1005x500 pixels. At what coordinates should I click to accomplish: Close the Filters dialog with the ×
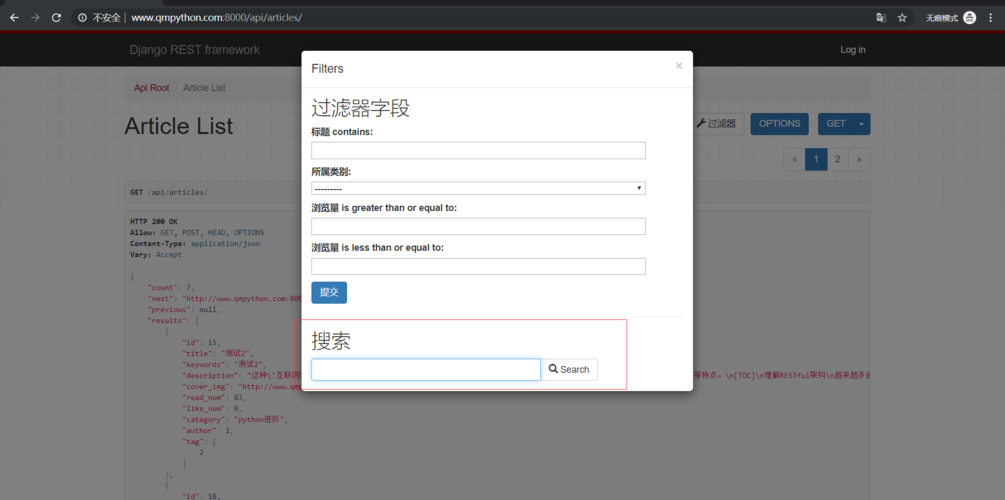[679, 65]
